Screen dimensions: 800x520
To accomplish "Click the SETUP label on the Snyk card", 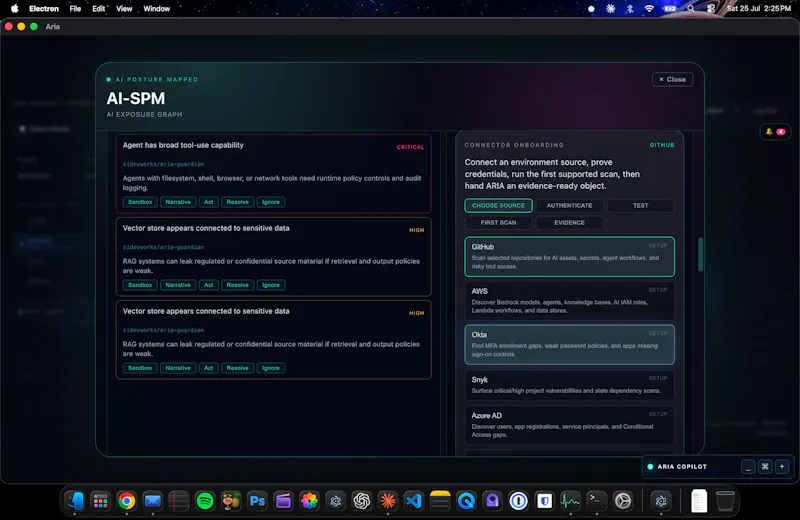I will [658, 378].
